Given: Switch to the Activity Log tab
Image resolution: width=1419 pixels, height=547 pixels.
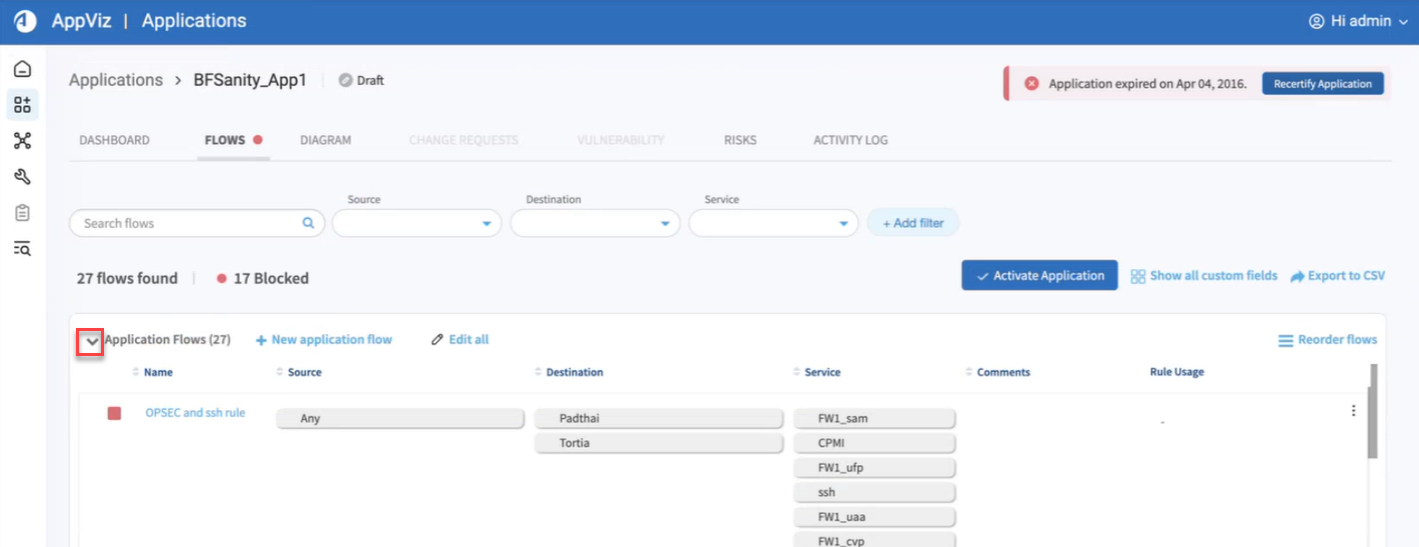Looking at the screenshot, I should point(850,140).
